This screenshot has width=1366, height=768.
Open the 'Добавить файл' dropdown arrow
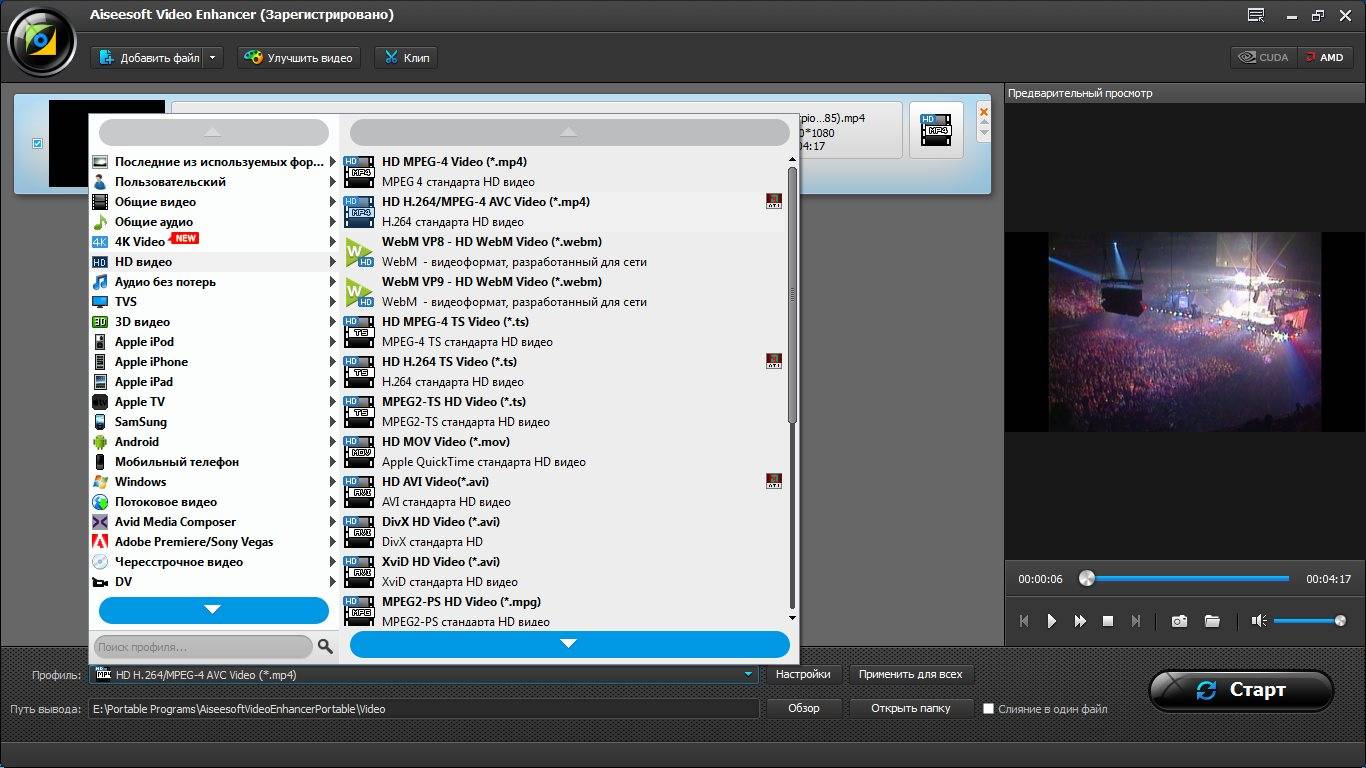coord(213,58)
